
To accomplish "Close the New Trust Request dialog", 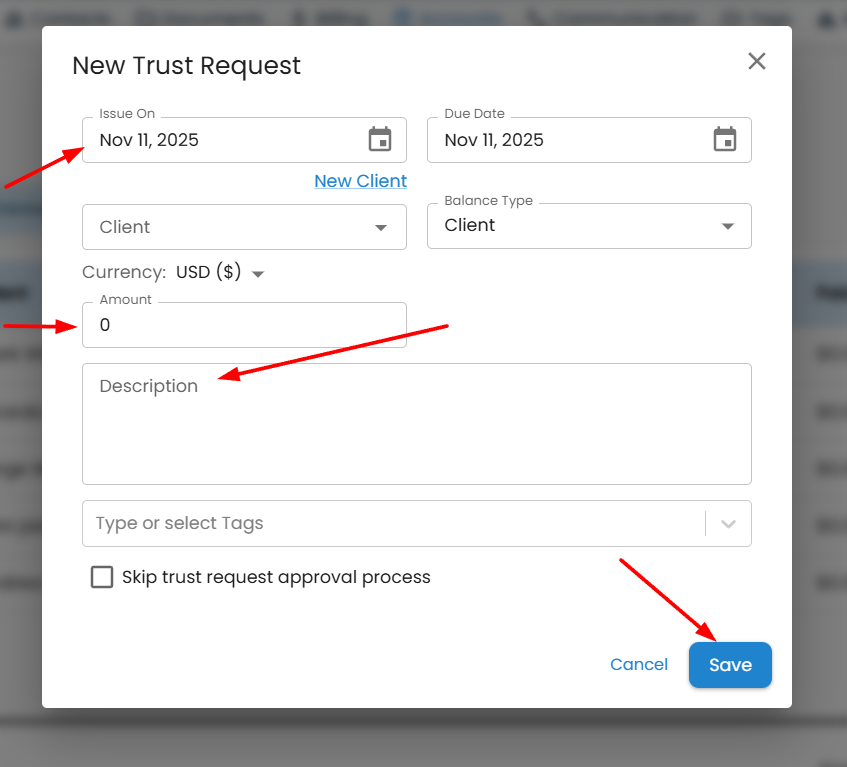I will (x=757, y=62).
